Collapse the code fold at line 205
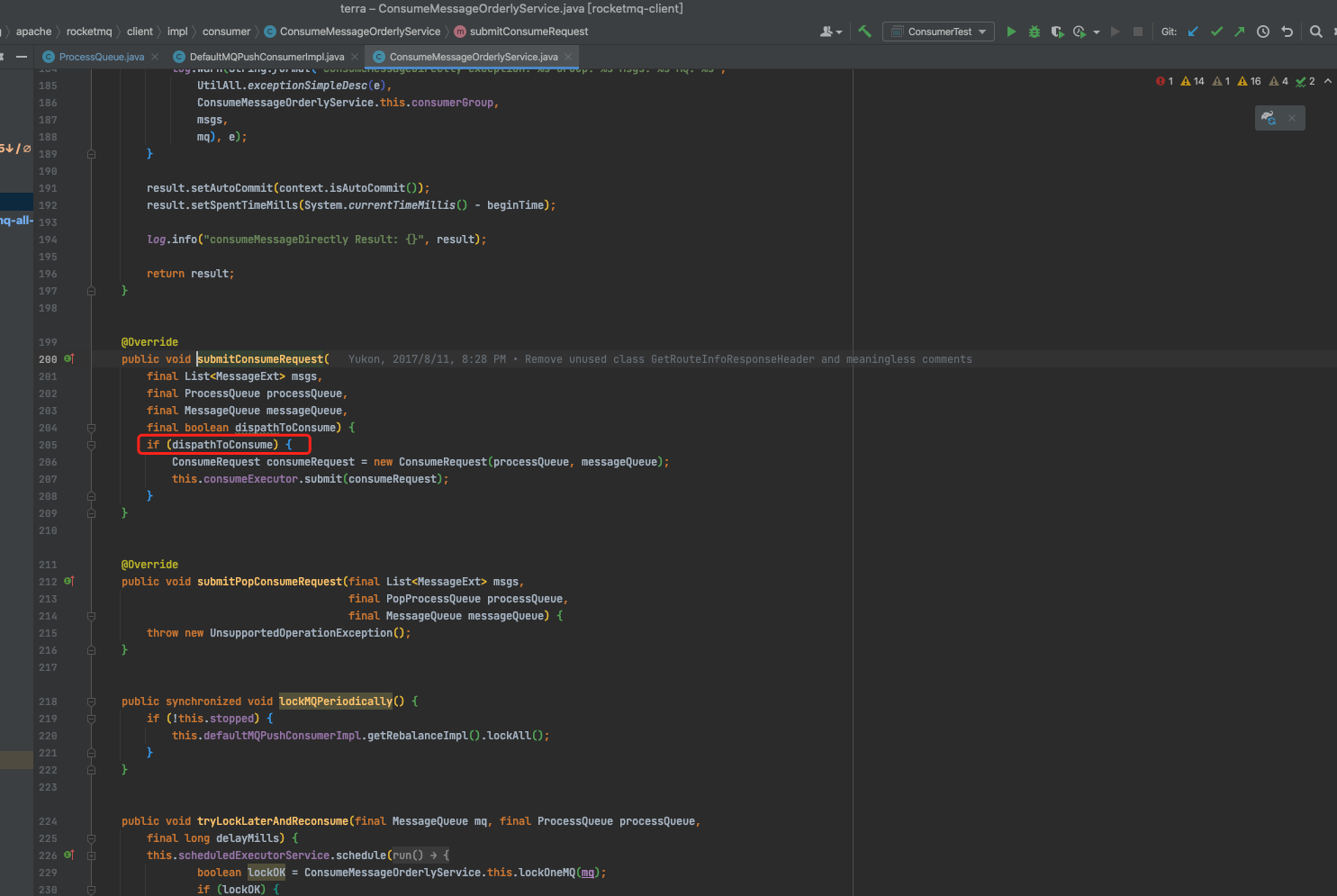The image size is (1337, 896). coord(91,445)
